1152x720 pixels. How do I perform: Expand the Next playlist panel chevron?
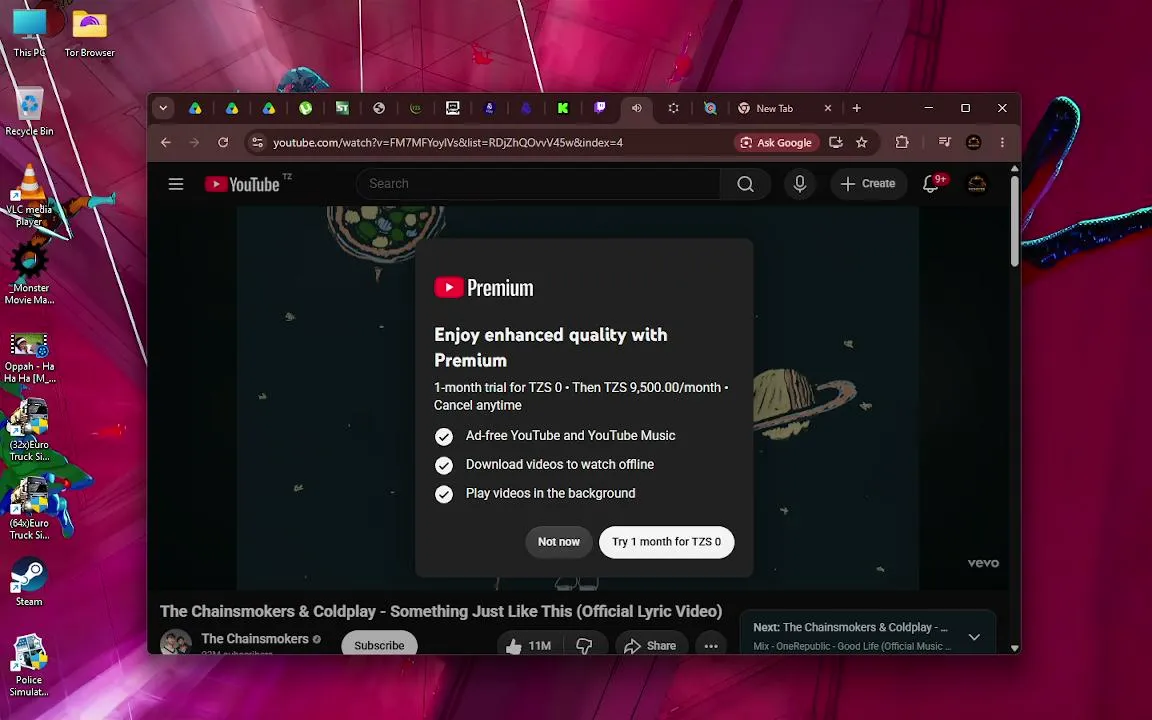(974, 637)
